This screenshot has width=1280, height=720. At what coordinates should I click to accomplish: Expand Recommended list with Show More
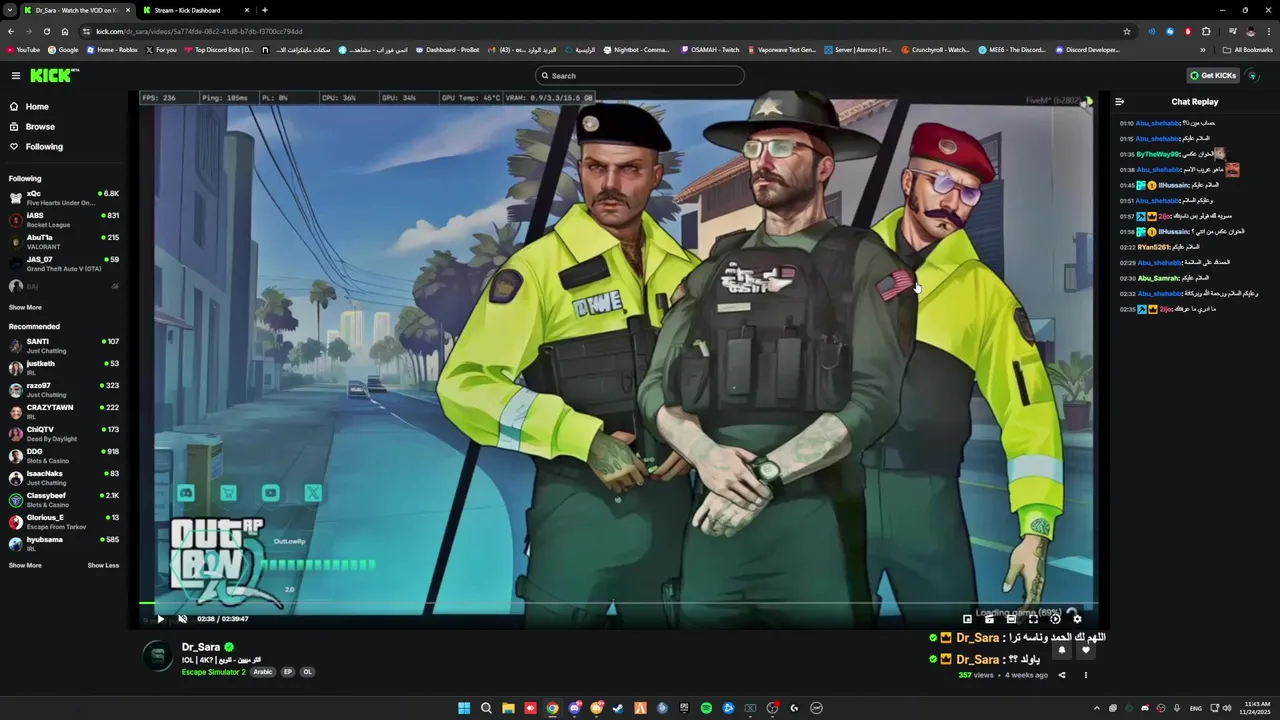[25, 566]
